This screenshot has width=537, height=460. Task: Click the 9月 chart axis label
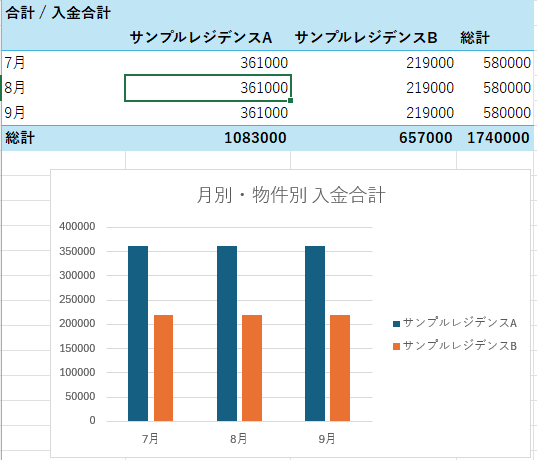point(326,439)
